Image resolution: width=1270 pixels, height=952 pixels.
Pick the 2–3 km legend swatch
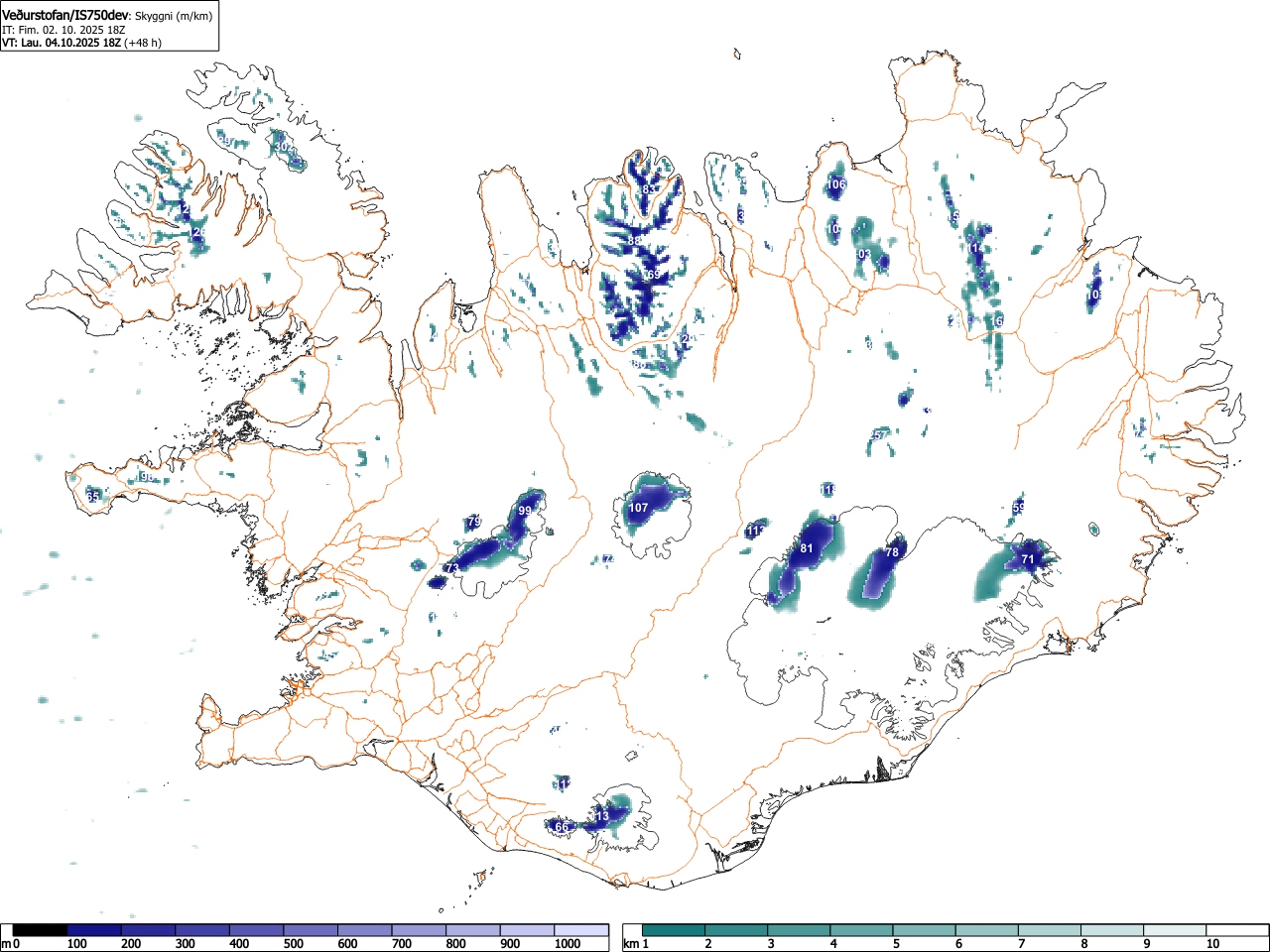(x=736, y=930)
